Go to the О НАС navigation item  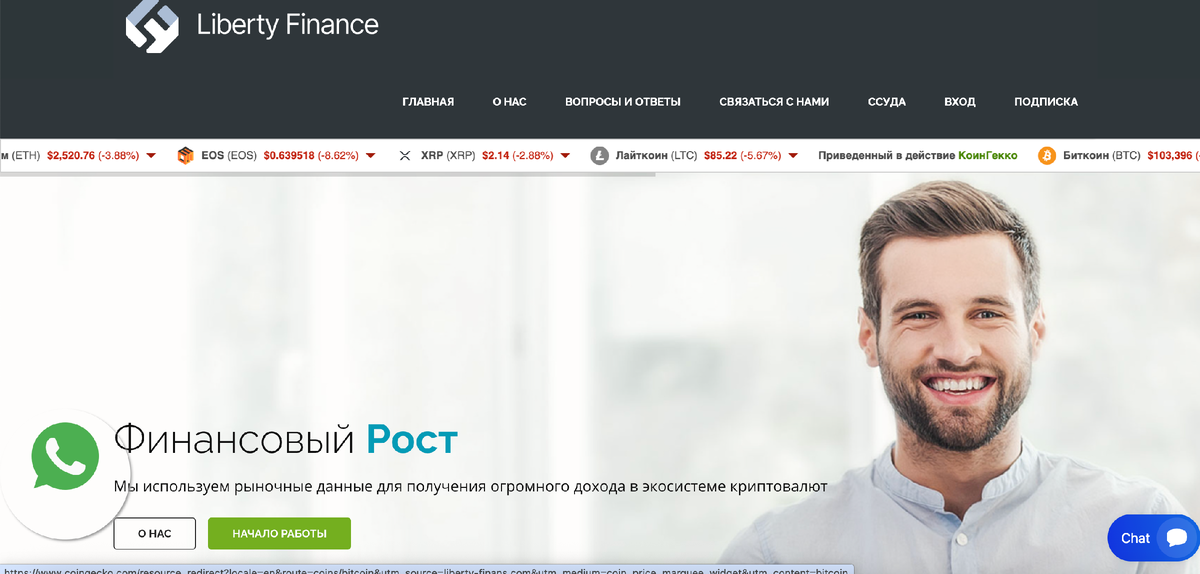510,102
